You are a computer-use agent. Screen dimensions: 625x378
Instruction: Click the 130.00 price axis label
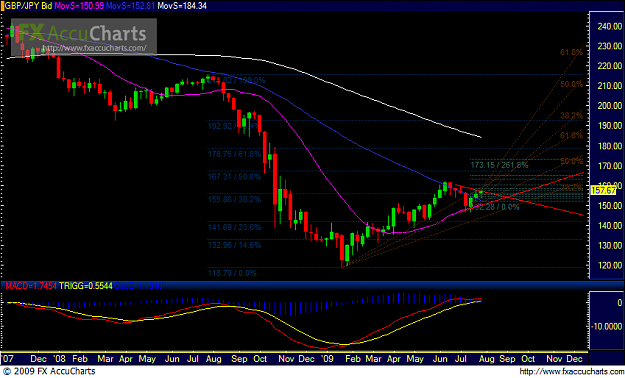(x=610, y=246)
